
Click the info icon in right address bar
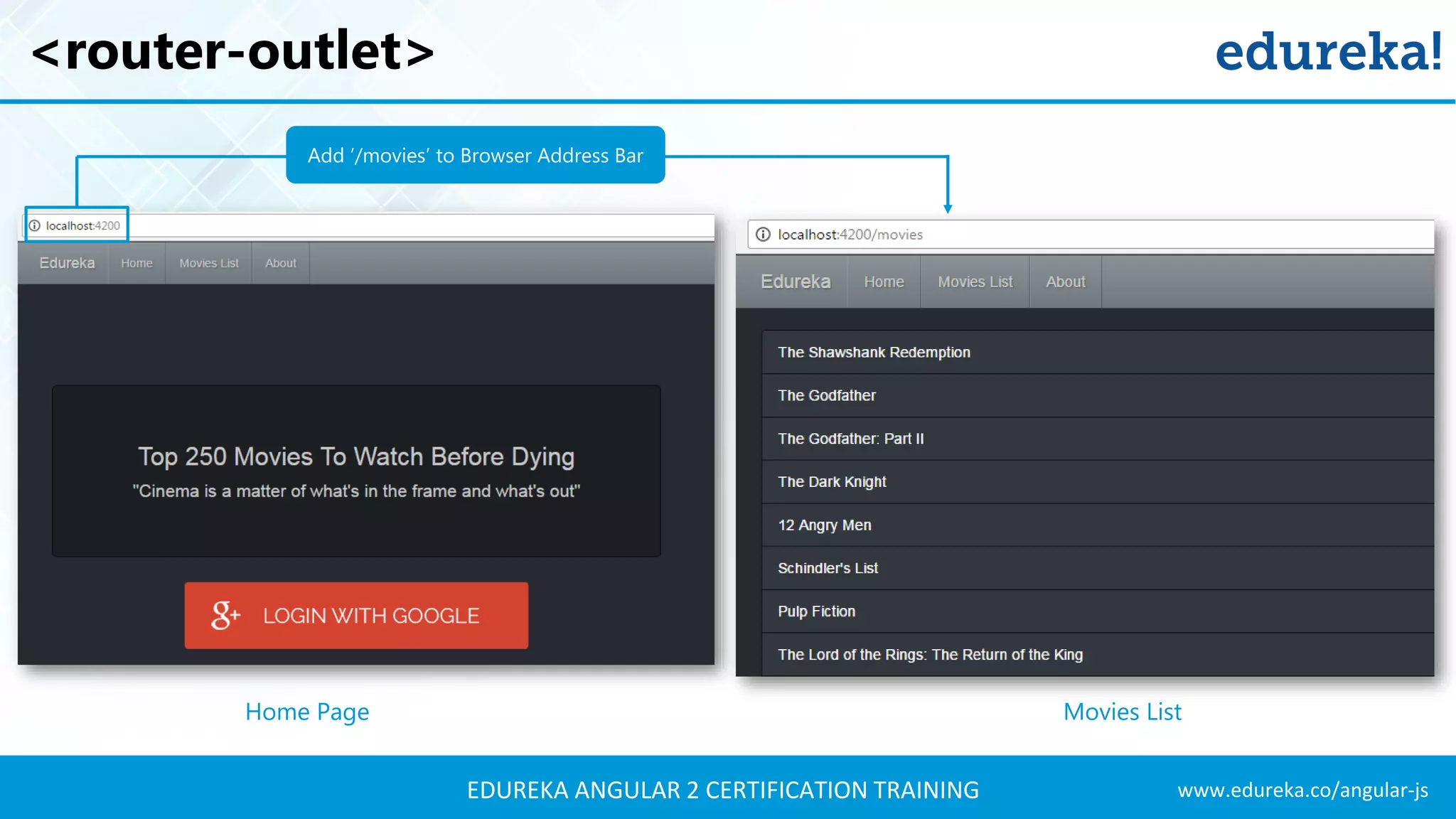[x=763, y=235]
